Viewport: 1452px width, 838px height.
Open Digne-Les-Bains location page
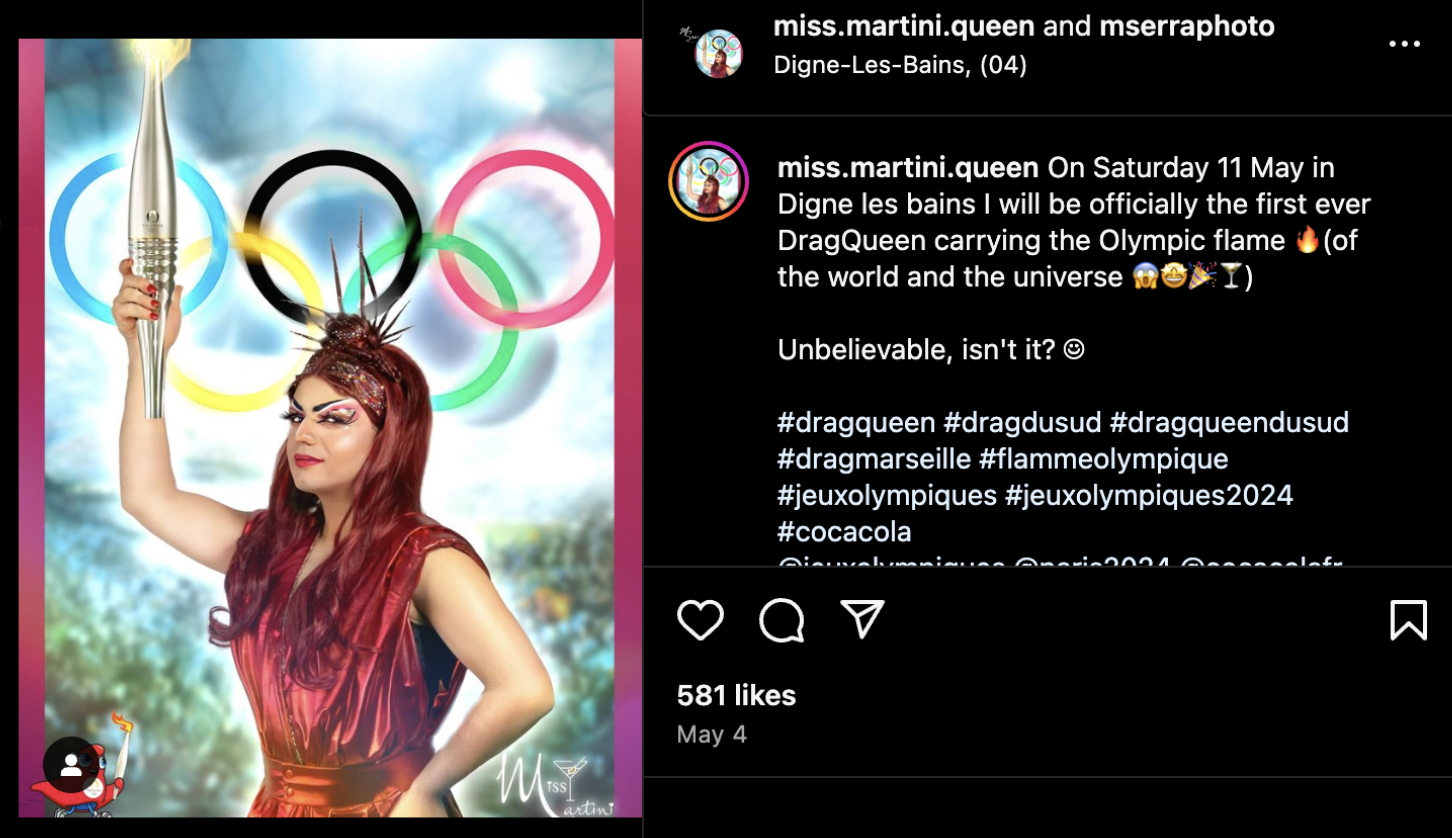[900, 65]
